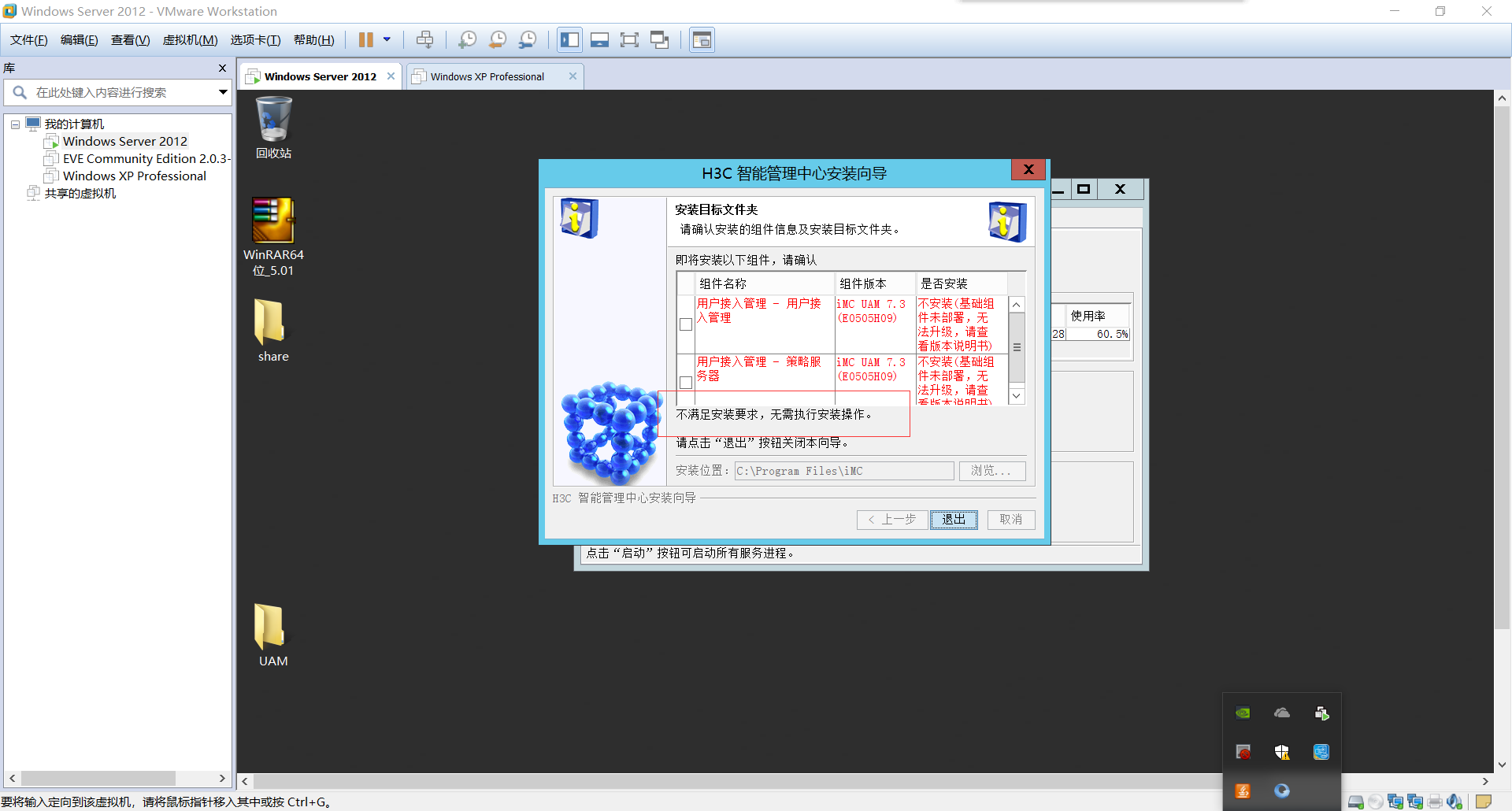Select the UAM folder on the desktop

click(273, 635)
